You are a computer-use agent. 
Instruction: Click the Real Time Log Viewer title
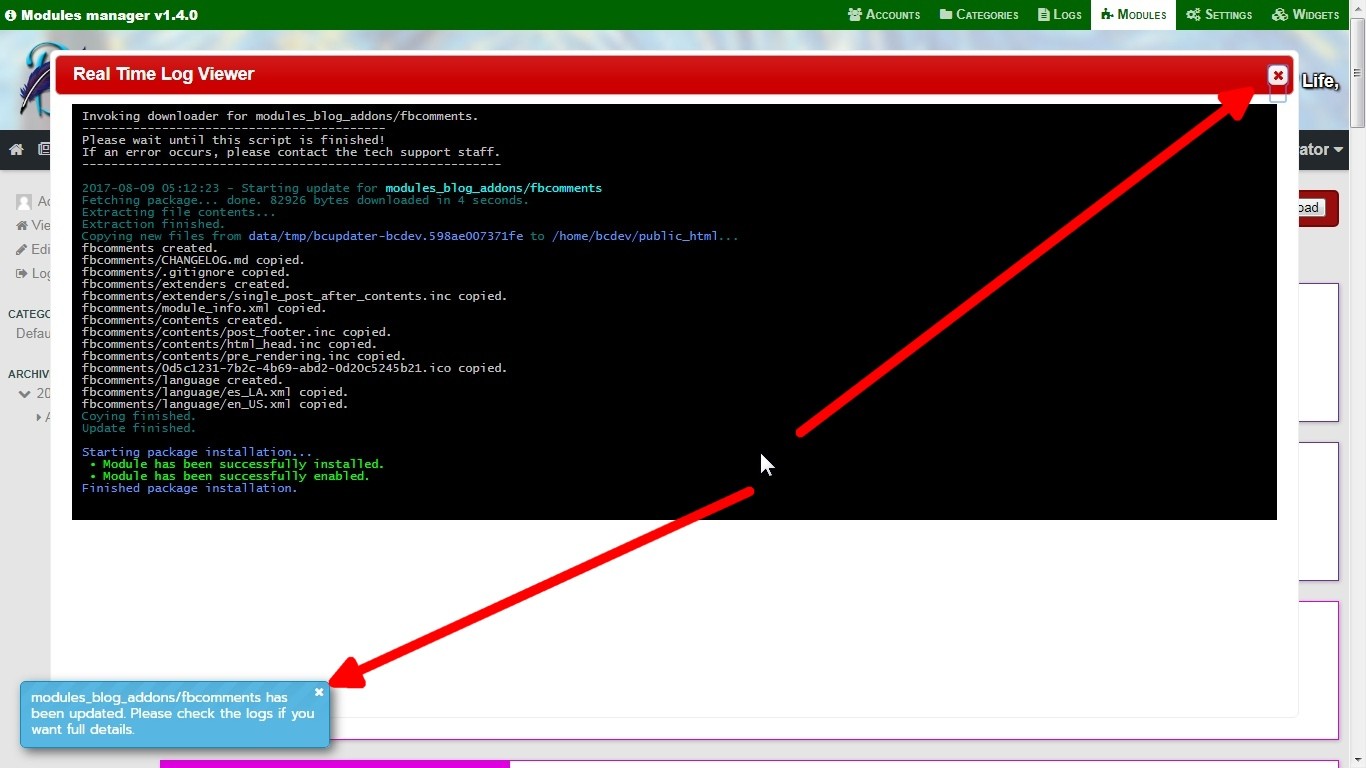click(163, 74)
